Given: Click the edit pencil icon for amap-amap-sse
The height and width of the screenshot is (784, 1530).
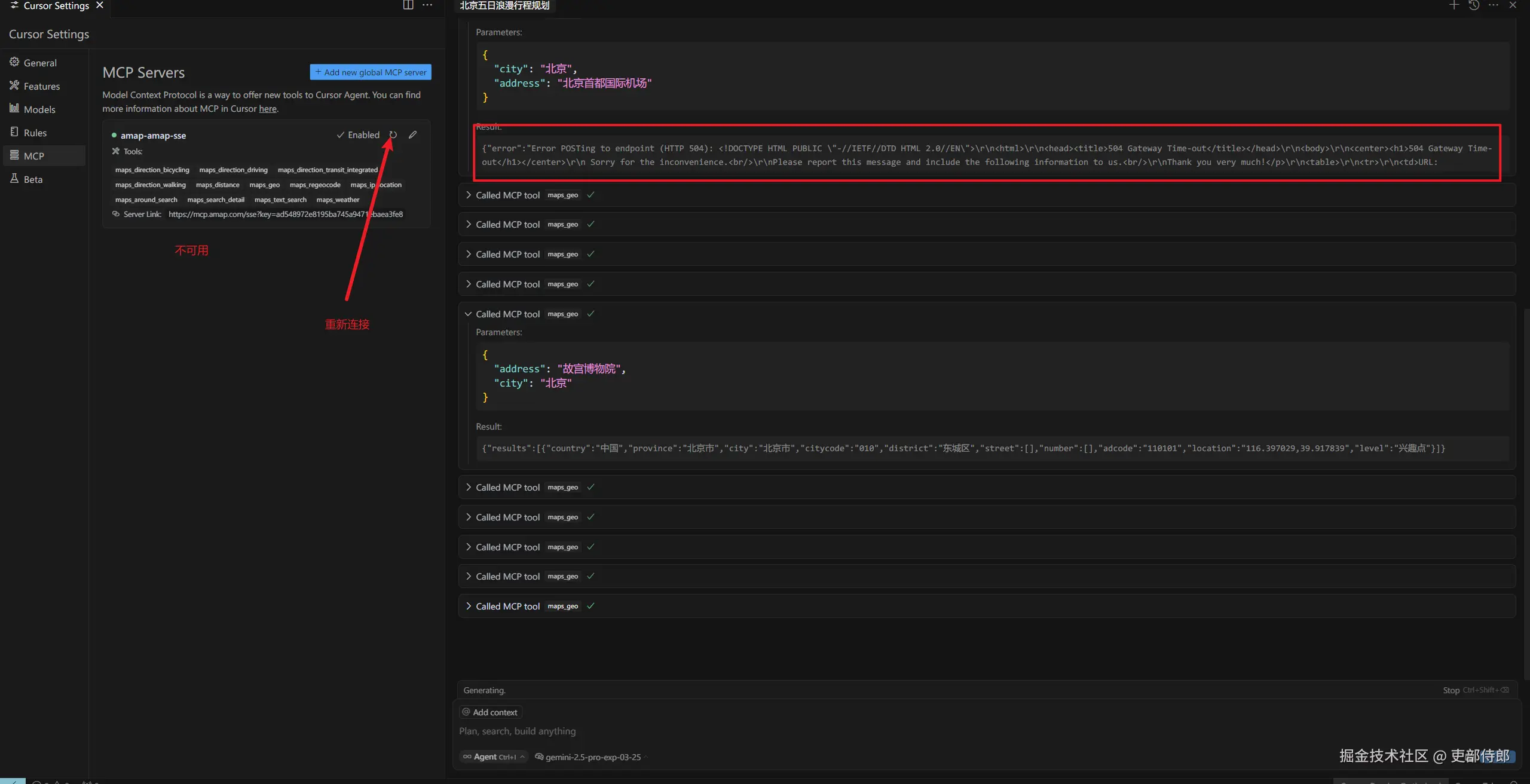Looking at the screenshot, I should point(412,135).
